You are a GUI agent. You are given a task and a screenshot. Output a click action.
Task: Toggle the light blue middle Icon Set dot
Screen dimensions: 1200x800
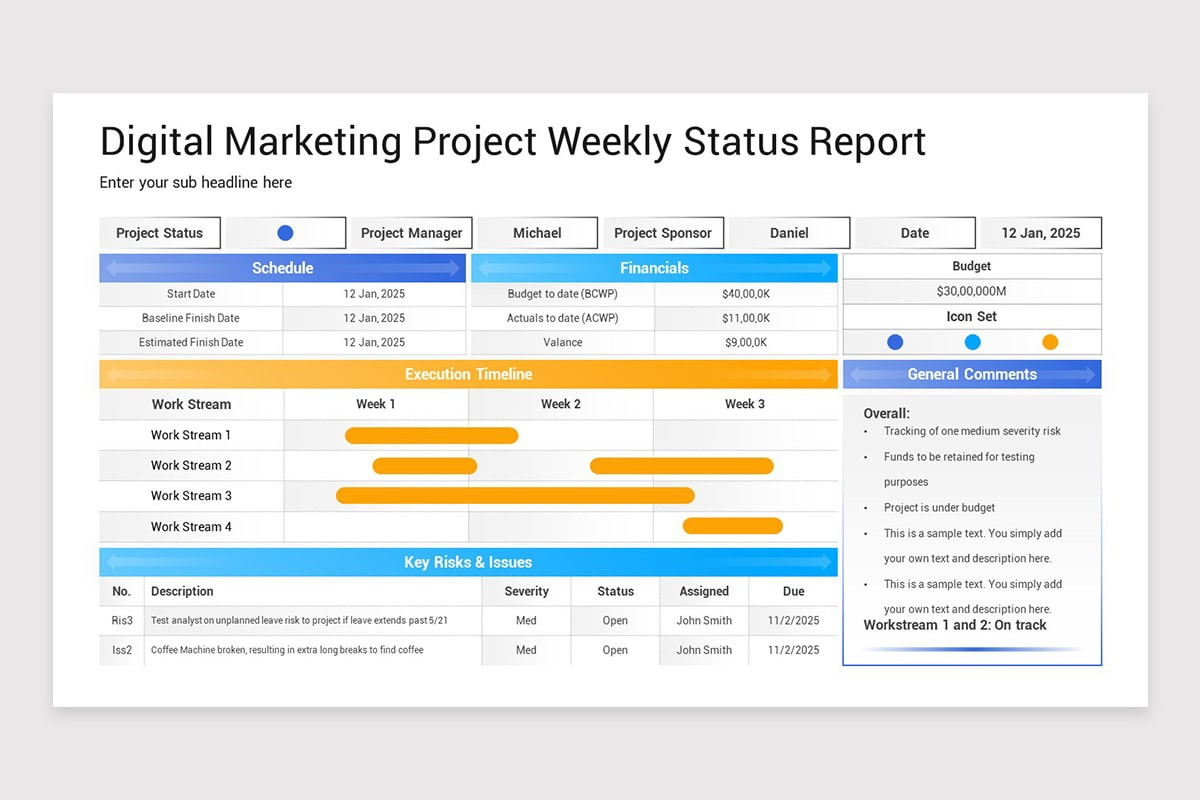[x=971, y=341]
